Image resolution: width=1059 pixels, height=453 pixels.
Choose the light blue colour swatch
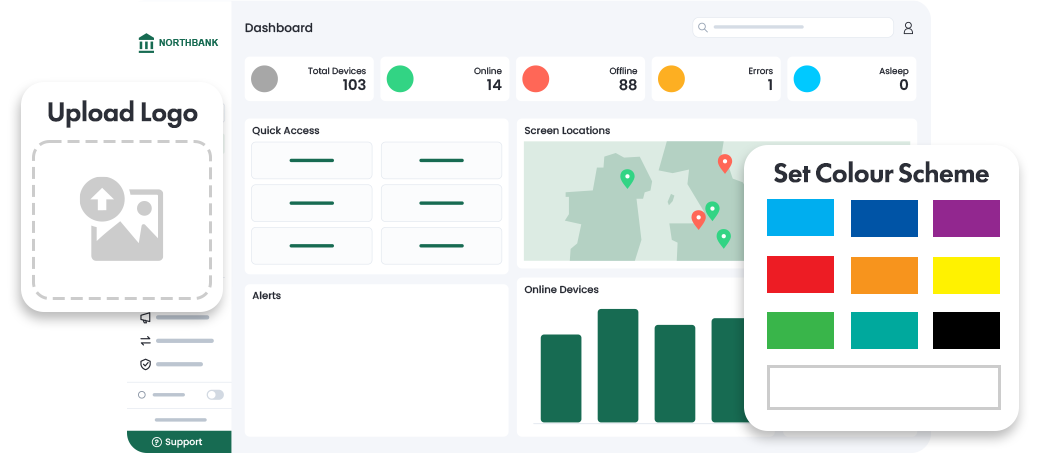800,218
